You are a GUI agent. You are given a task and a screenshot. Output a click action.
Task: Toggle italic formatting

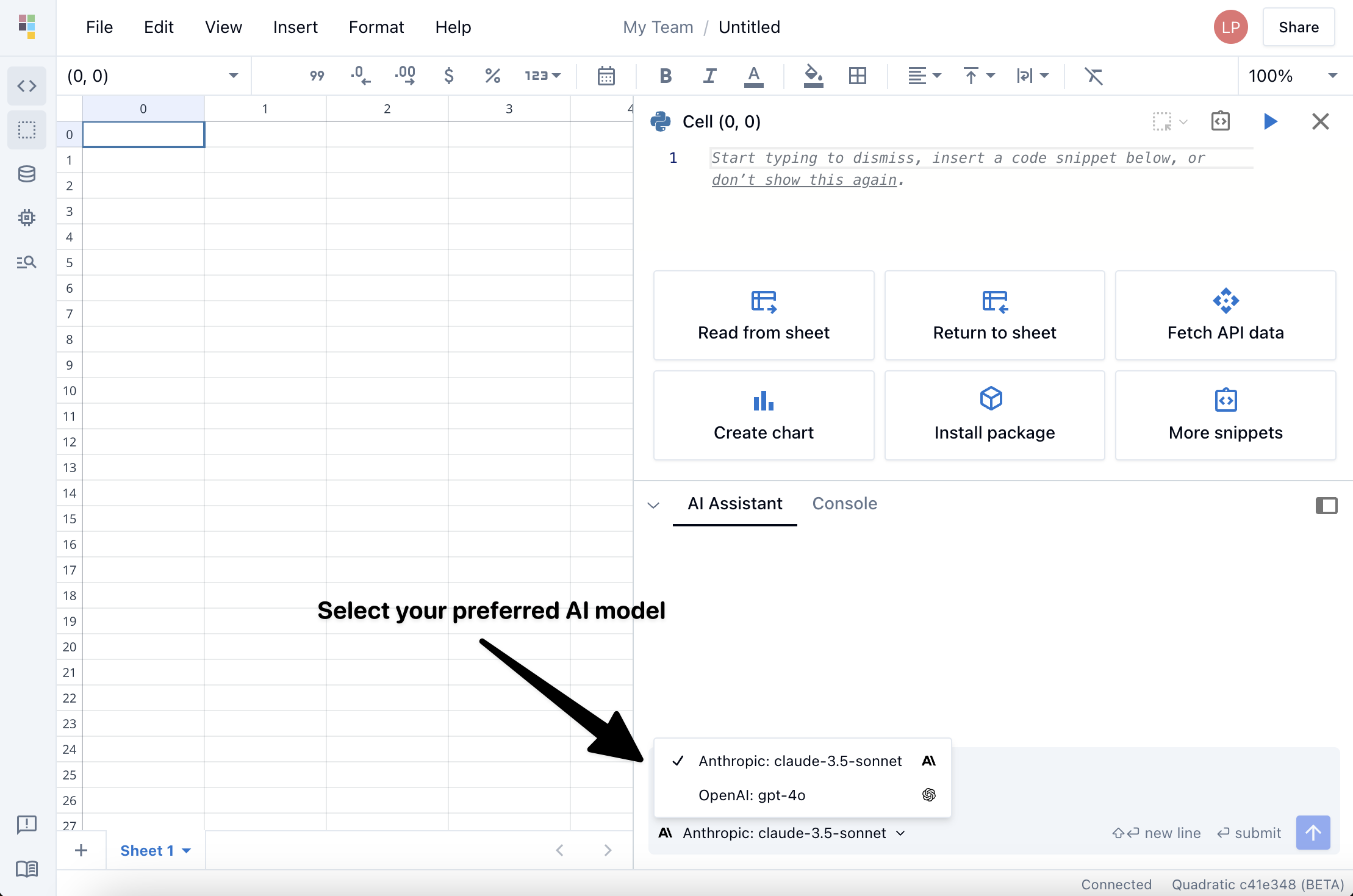pos(709,76)
